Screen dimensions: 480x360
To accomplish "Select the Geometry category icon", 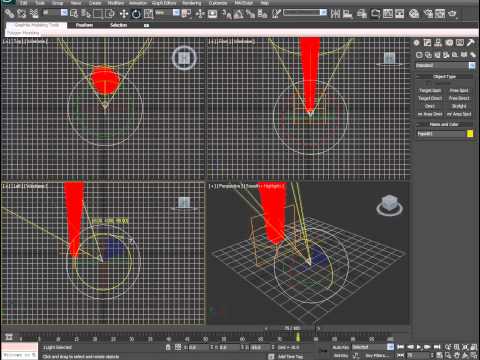I will click(419, 55).
